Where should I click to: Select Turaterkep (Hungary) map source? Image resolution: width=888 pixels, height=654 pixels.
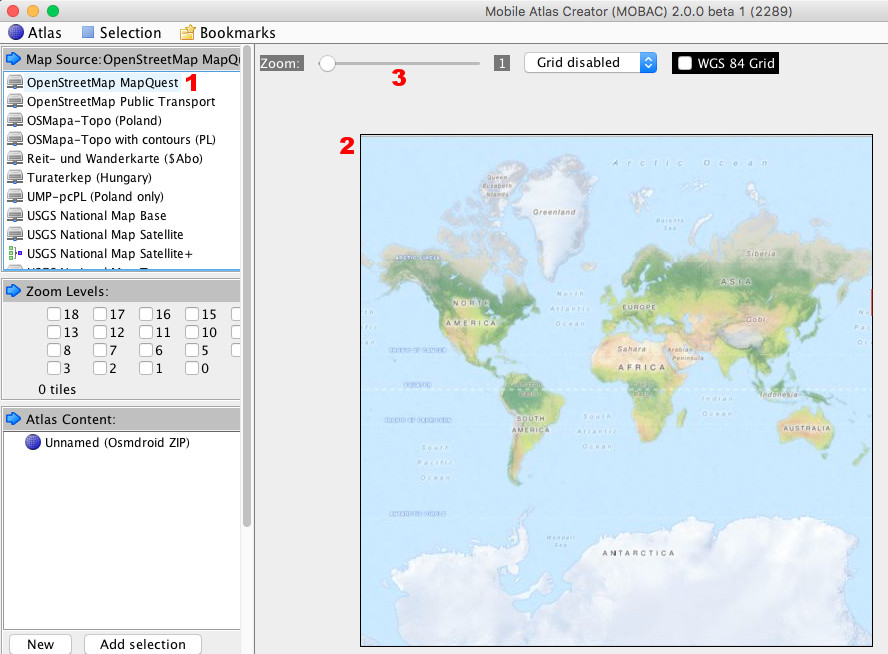[x=89, y=177]
